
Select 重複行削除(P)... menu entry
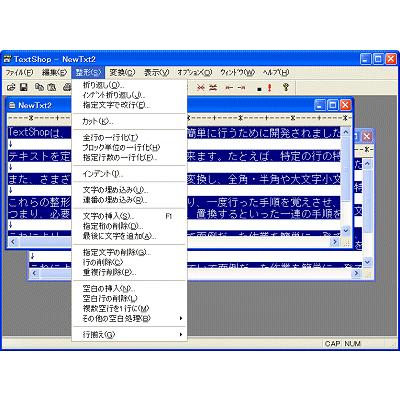tap(129, 273)
